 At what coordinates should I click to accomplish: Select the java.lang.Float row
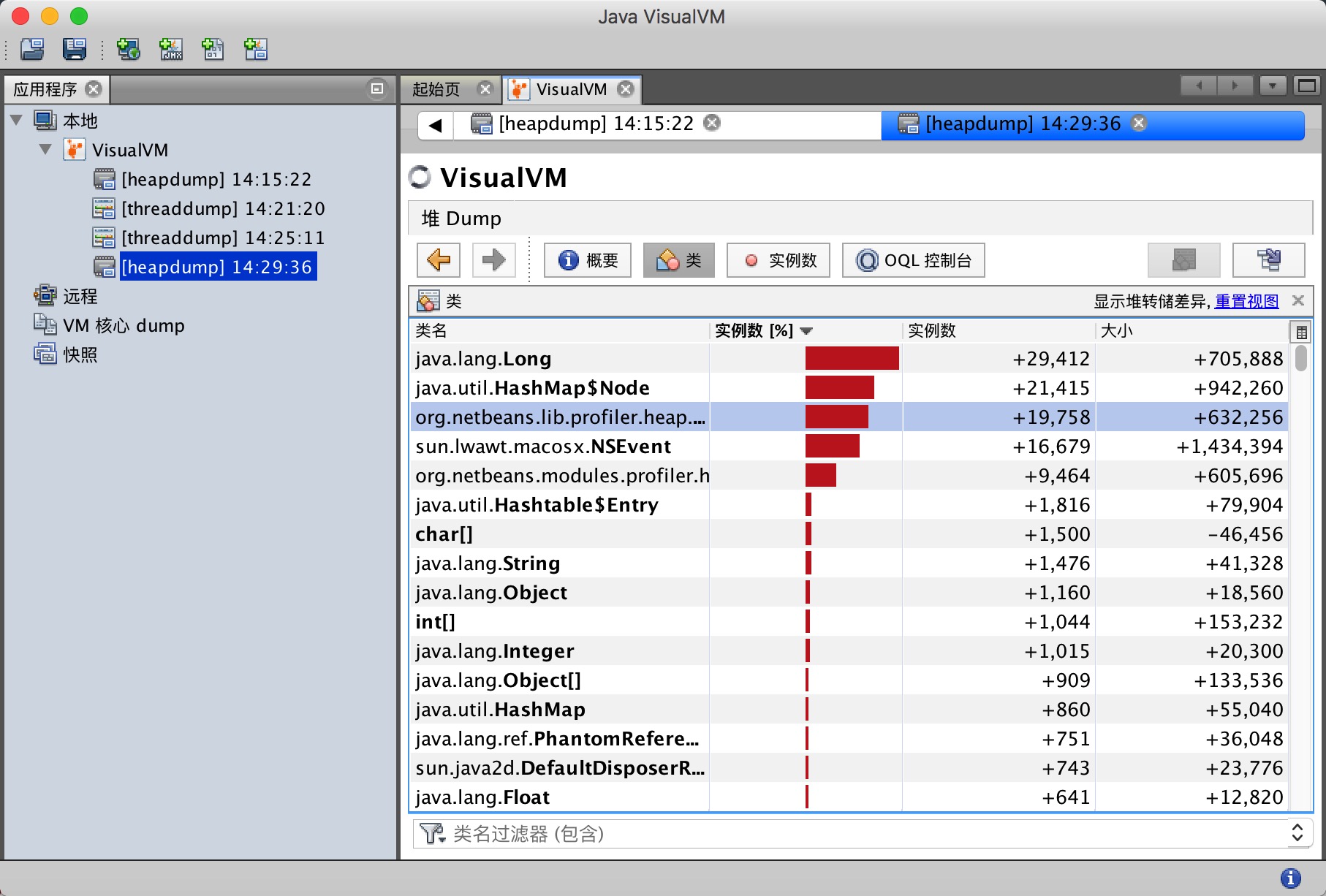tap(849, 797)
